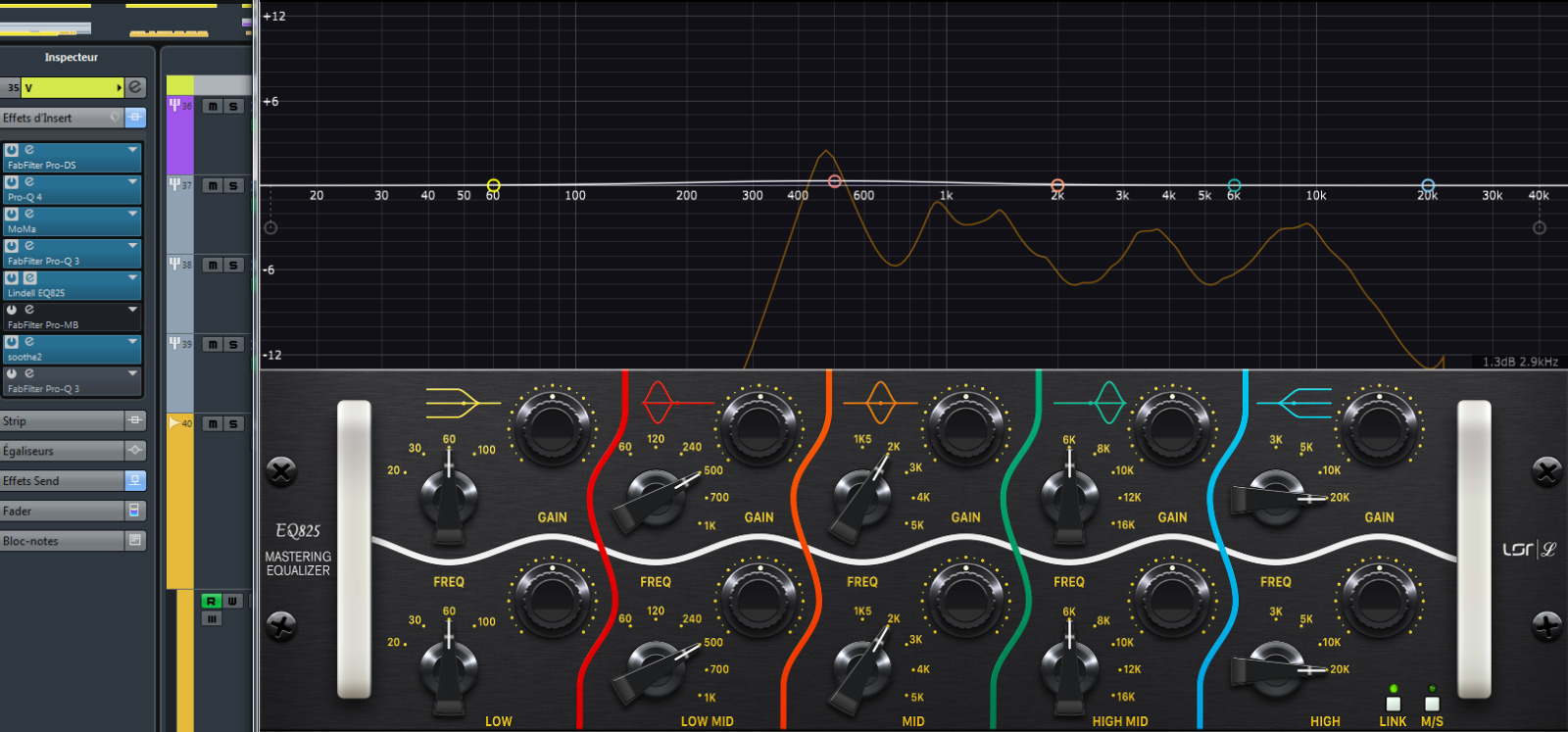Open the soothe2 plugin editor
The image size is (1568, 732).
tap(29, 342)
